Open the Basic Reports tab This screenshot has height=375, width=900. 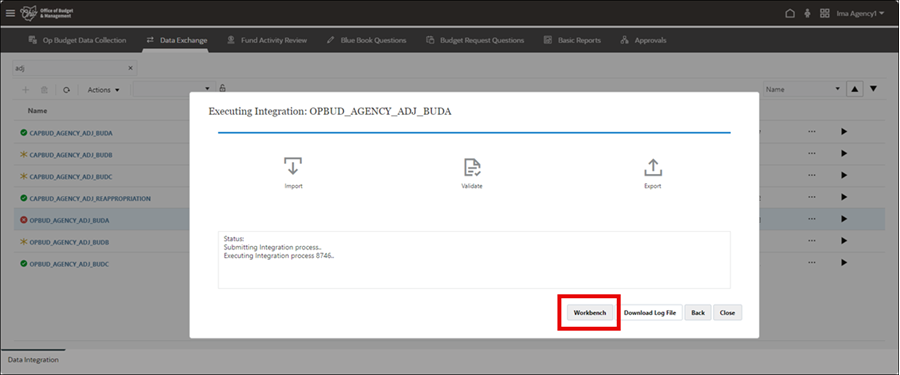click(572, 40)
